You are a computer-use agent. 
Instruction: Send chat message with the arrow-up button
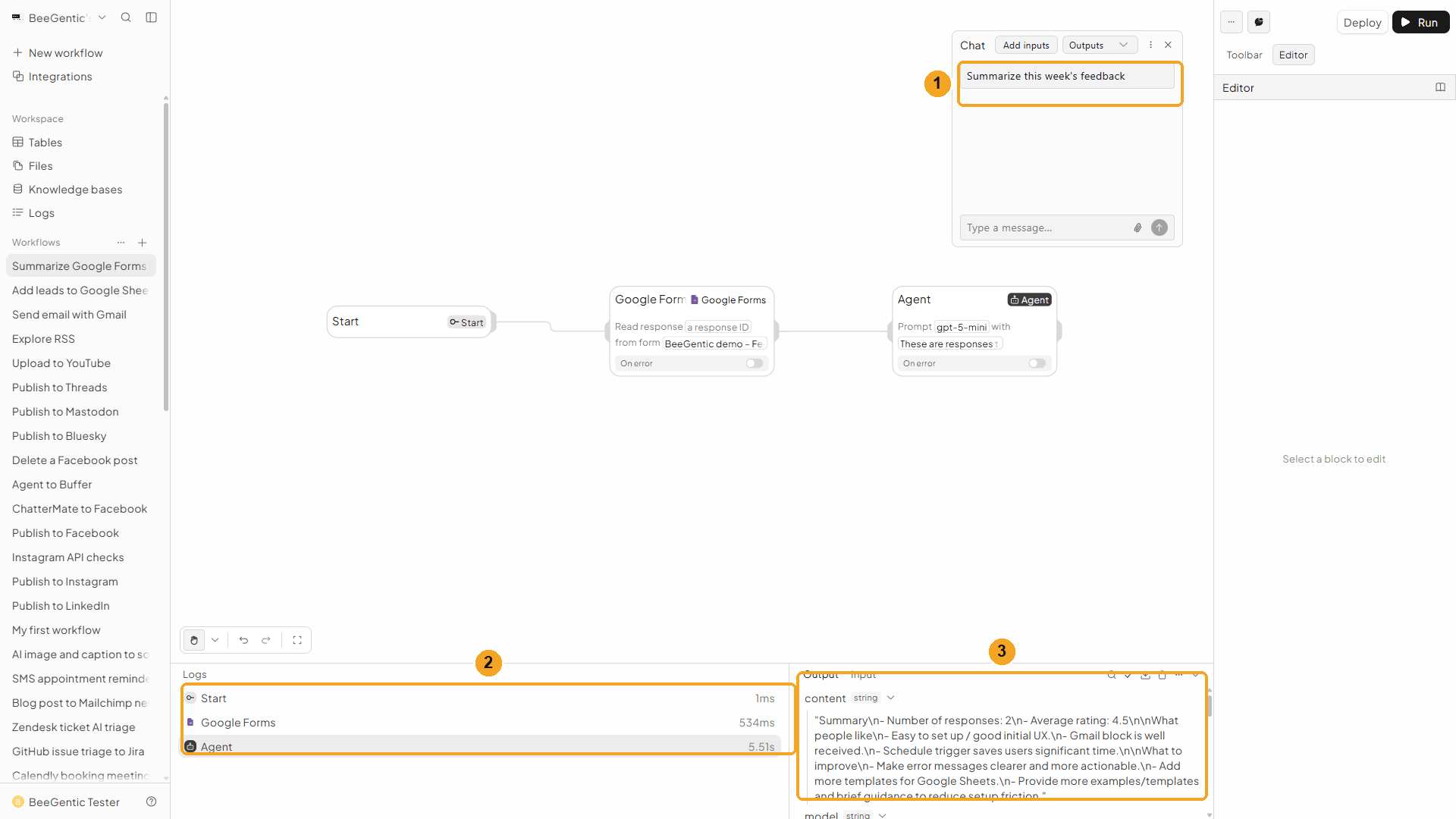tap(1159, 227)
